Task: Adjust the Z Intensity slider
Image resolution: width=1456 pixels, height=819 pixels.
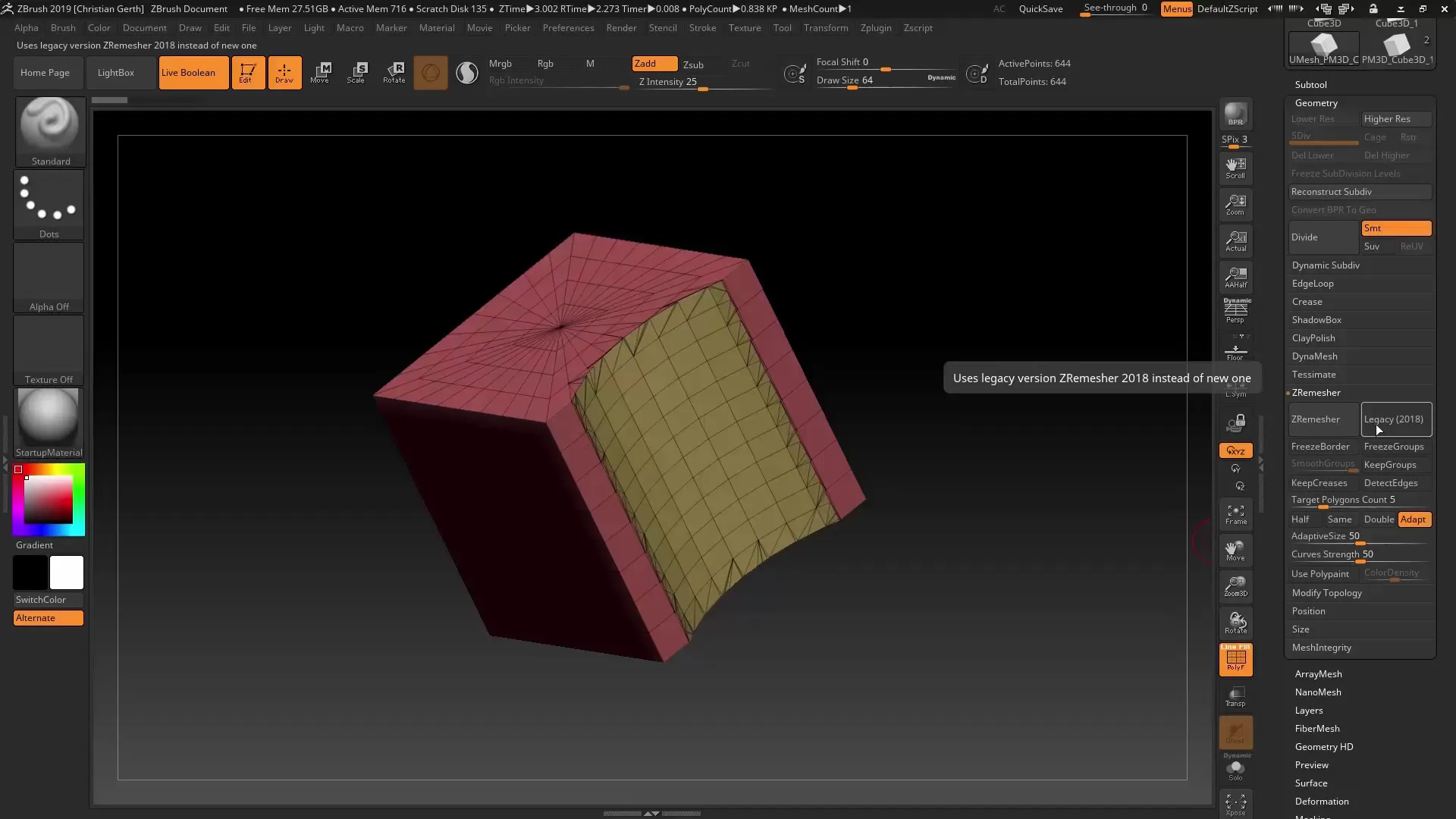Action: pos(703,83)
